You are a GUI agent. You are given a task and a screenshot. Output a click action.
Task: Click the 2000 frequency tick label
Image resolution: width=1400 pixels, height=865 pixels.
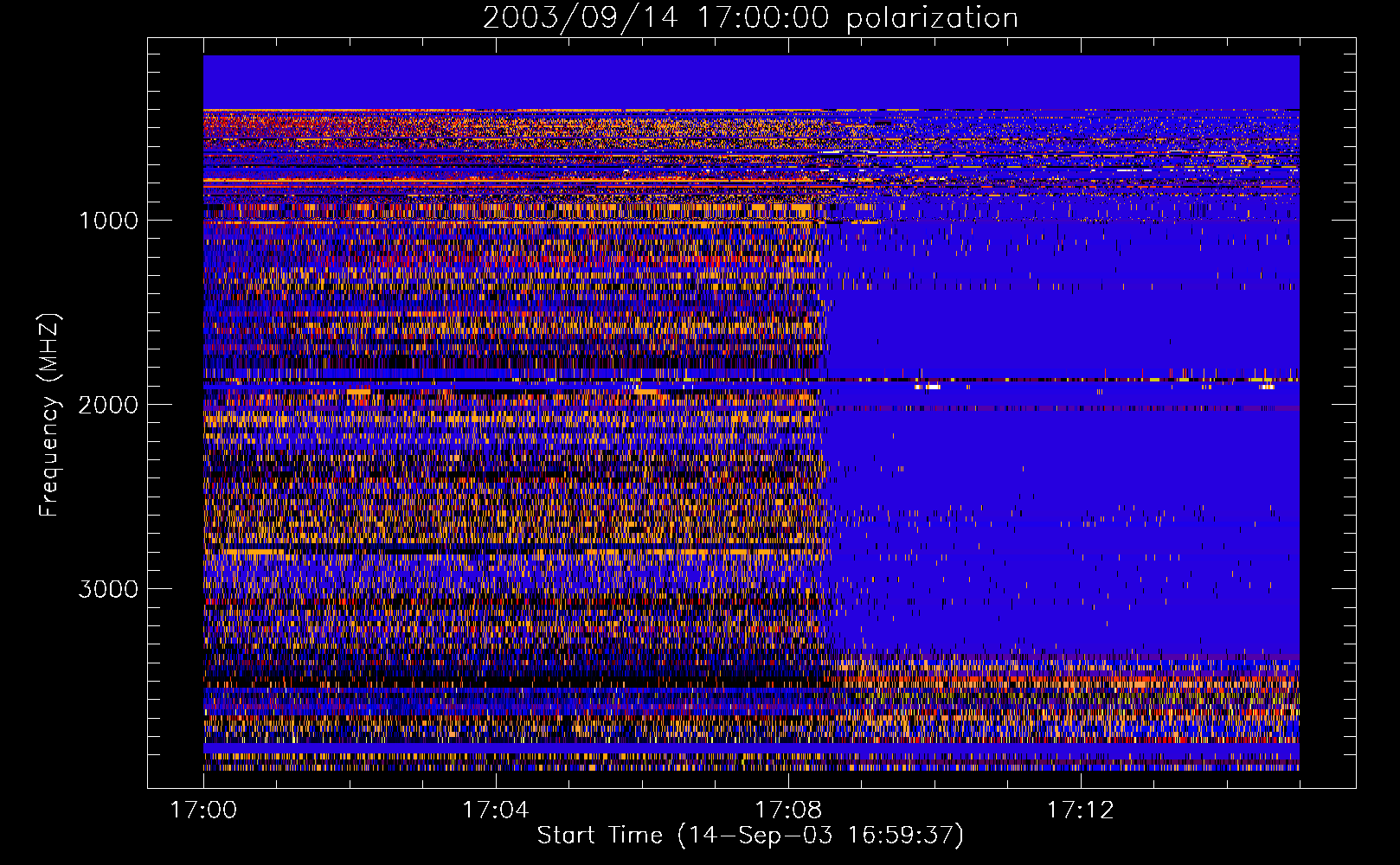pyautogui.click(x=108, y=405)
